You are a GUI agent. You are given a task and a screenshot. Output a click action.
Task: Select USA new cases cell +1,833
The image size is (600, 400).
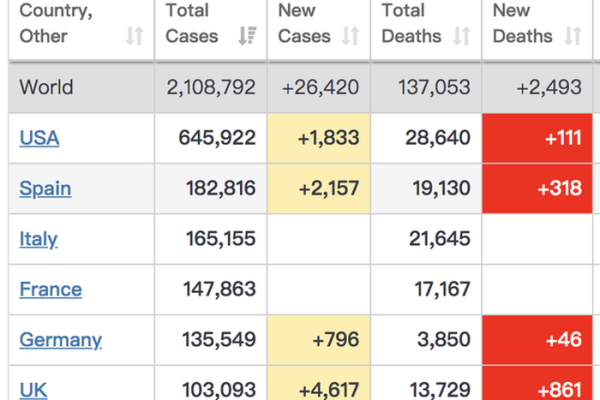click(x=328, y=138)
